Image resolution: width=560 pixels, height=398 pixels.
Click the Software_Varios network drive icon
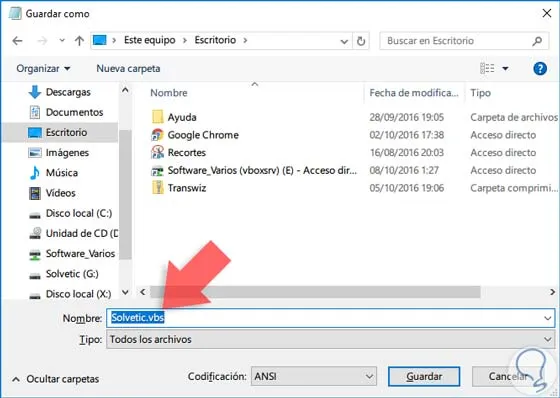click(35, 254)
